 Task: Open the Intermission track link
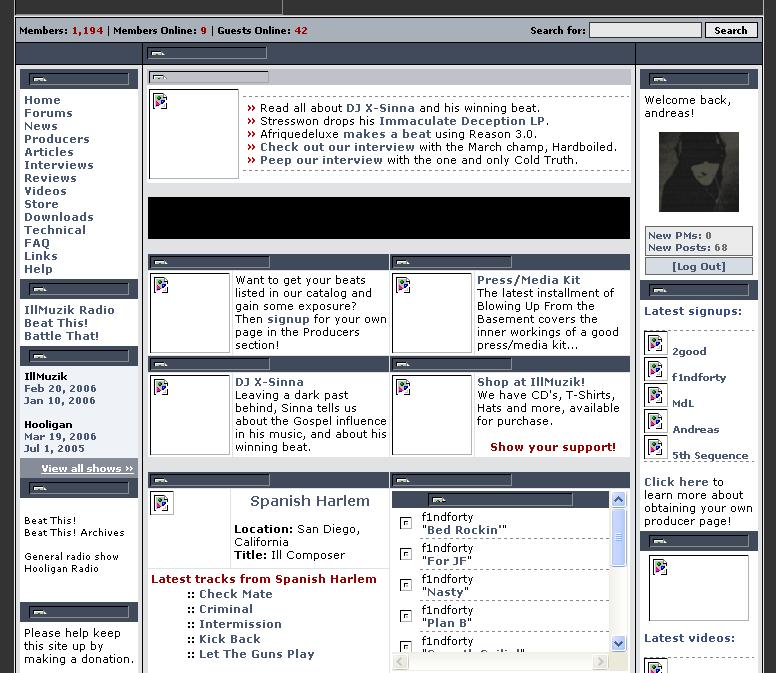click(x=240, y=624)
